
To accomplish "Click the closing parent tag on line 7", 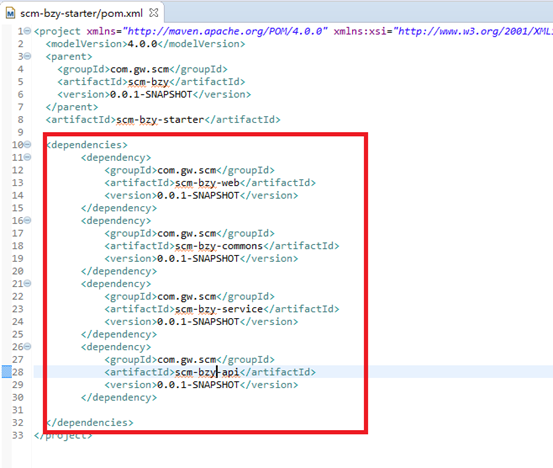I will (x=72, y=107).
